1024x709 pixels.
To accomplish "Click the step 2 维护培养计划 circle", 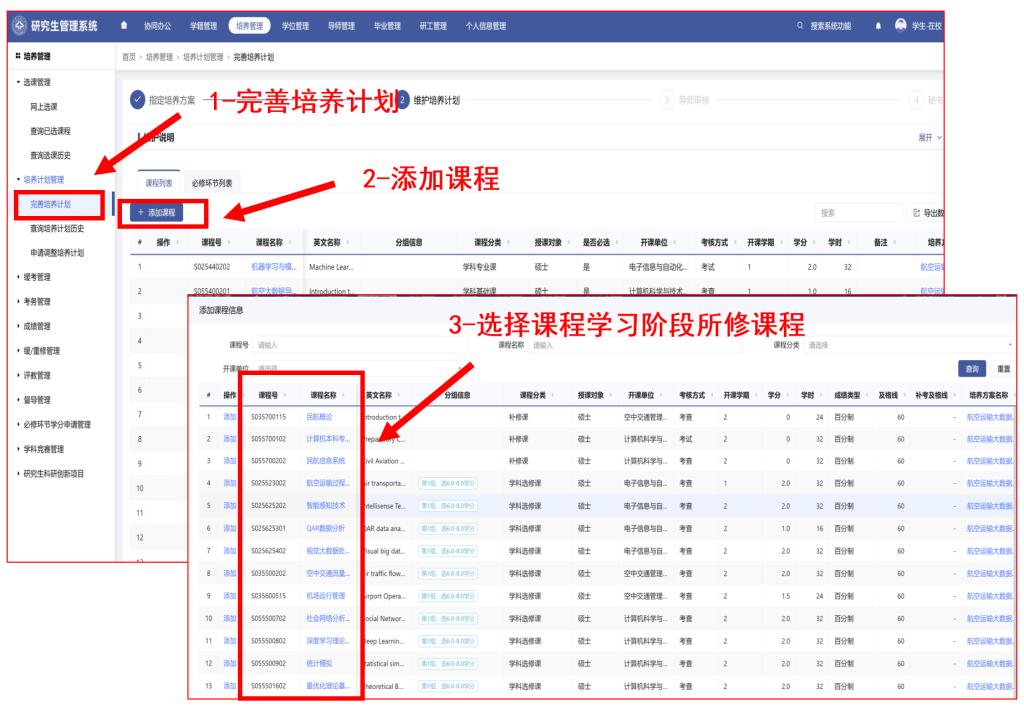I will 403,100.
